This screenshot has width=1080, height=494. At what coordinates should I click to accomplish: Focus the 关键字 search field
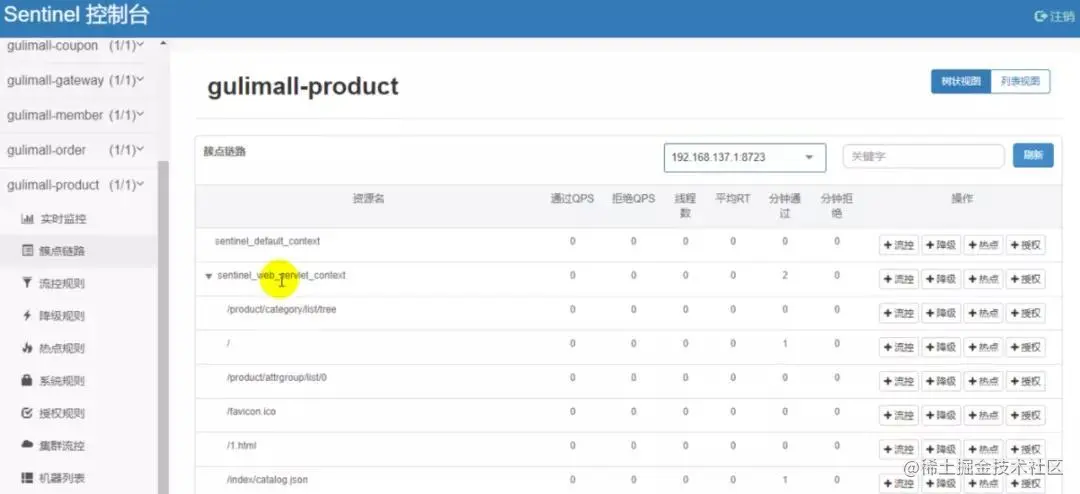(x=924, y=156)
